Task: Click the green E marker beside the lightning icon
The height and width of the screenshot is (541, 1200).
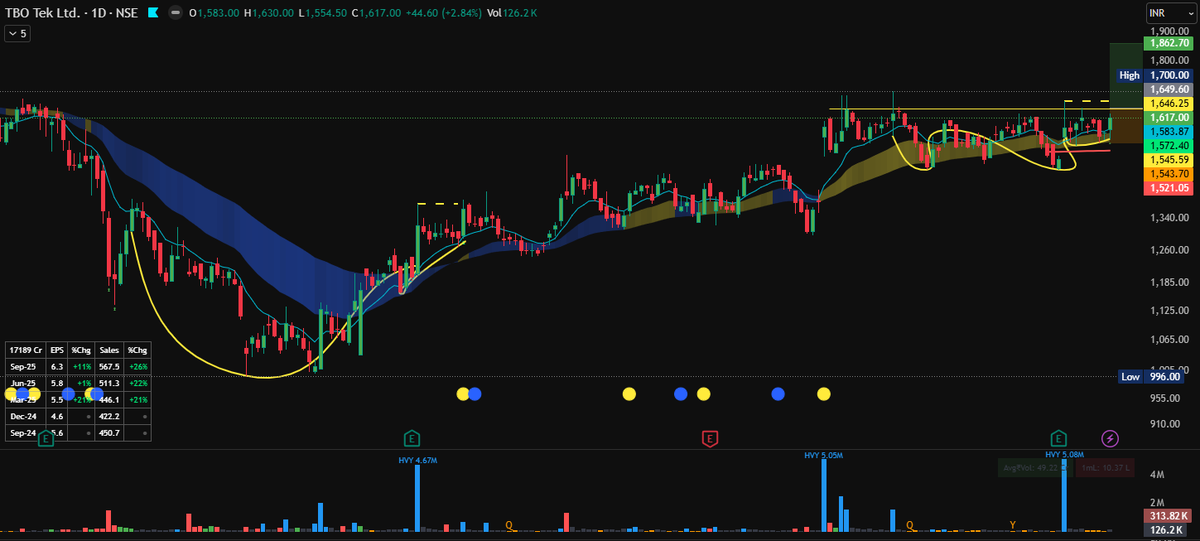Action: tap(1059, 438)
